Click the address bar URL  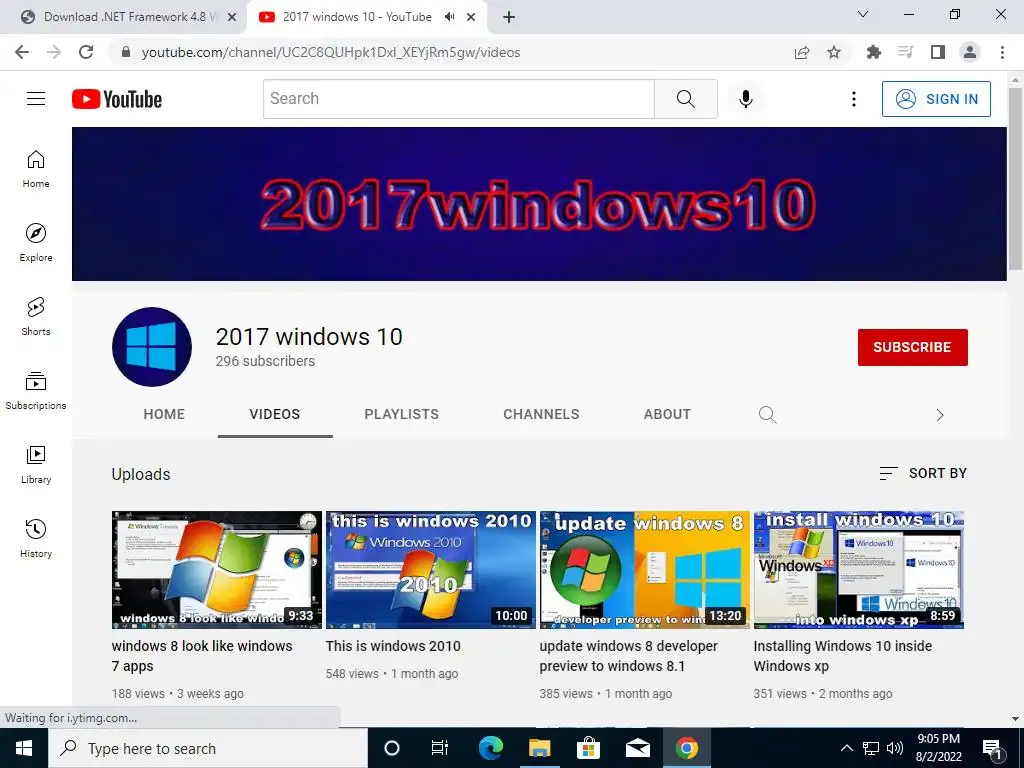tap(330, 52)
